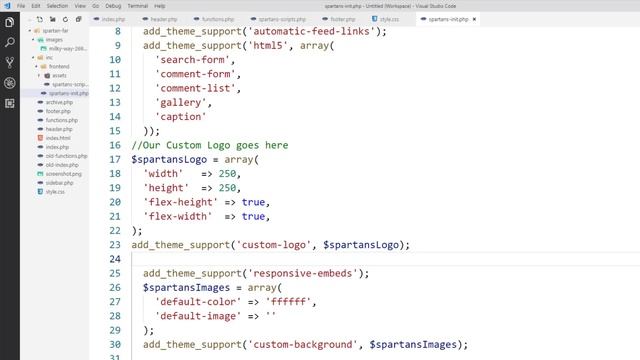
Task: Collapse the inc folder
Action: click(33, 58)
